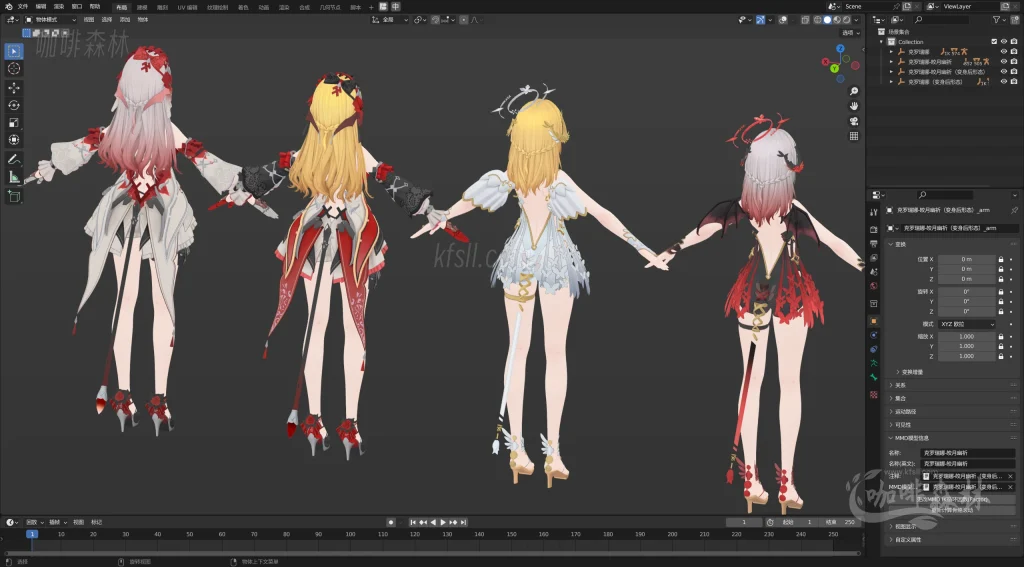Select material preview viewport shading

837,20
